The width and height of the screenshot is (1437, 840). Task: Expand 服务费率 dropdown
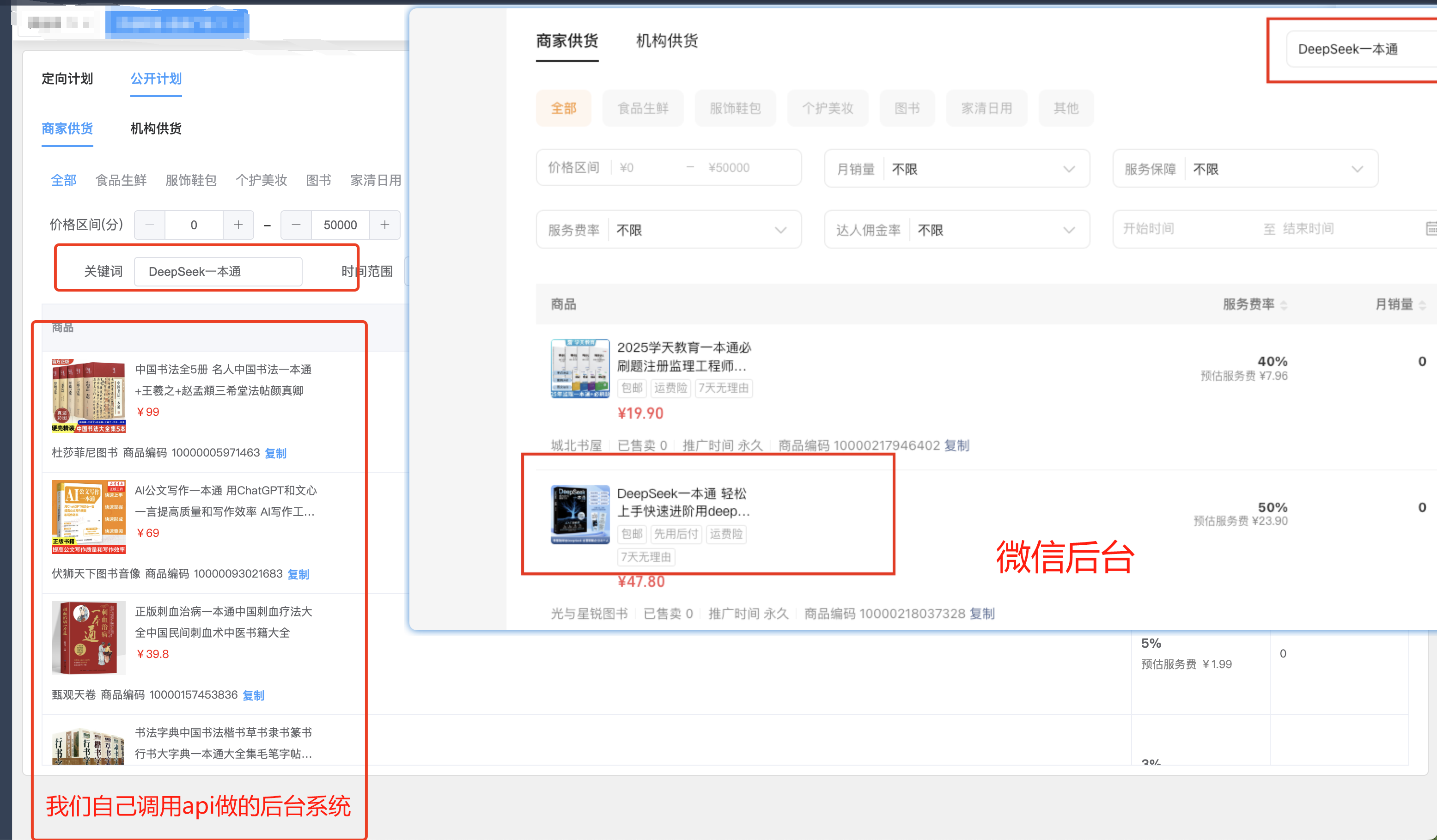[x=668, y=229]
